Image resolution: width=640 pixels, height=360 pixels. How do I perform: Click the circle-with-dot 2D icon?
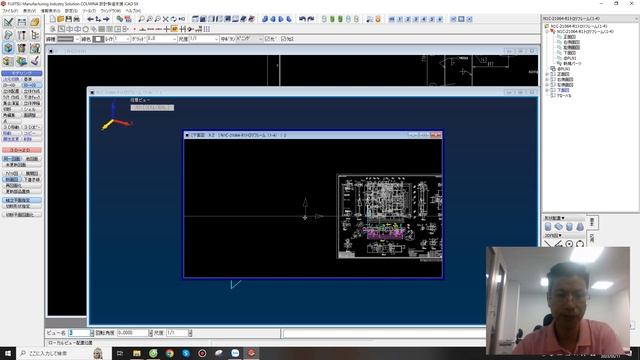(x=569, y=244)
